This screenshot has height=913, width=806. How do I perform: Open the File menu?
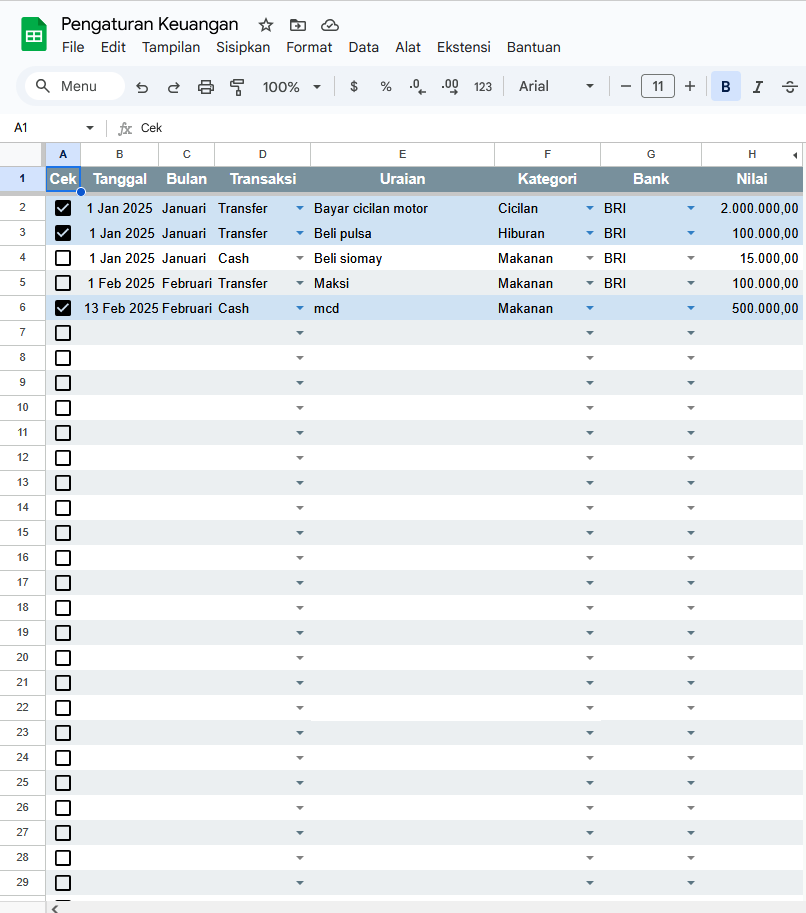[73, 47]
